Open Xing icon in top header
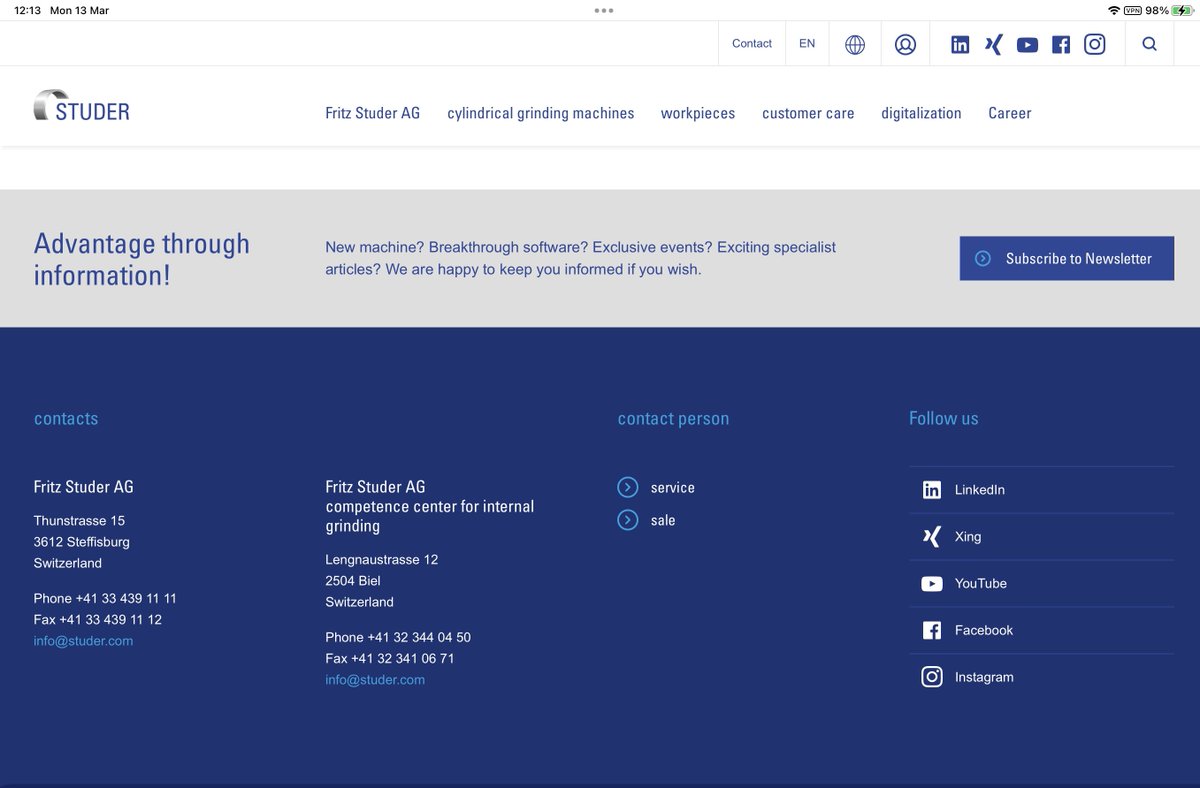Image resolution: width=1200 pixels, height=788 pixels. (993, 44)
